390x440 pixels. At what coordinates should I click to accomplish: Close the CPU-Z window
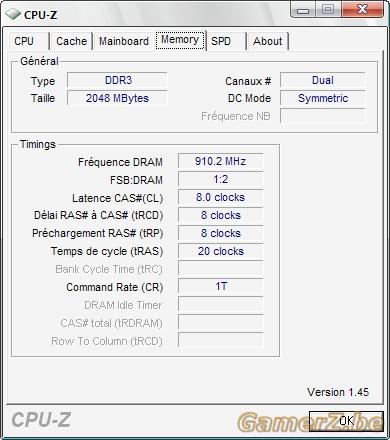[x=363, y=10]
